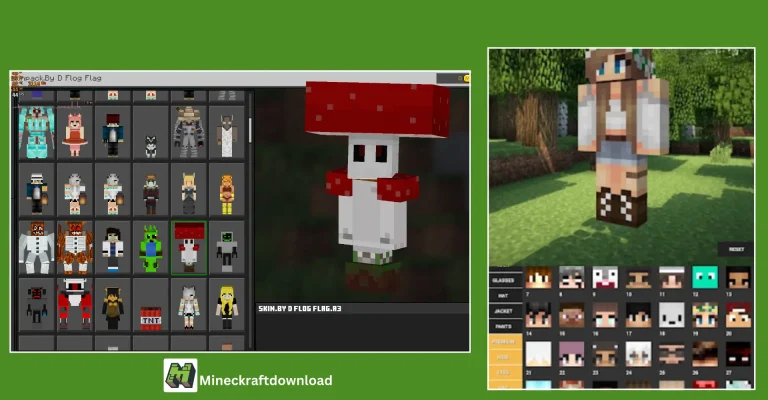The image size is (768, 400).
Task: Pick the orange furry animatronic skin
Action: click(x=74, y=248)
